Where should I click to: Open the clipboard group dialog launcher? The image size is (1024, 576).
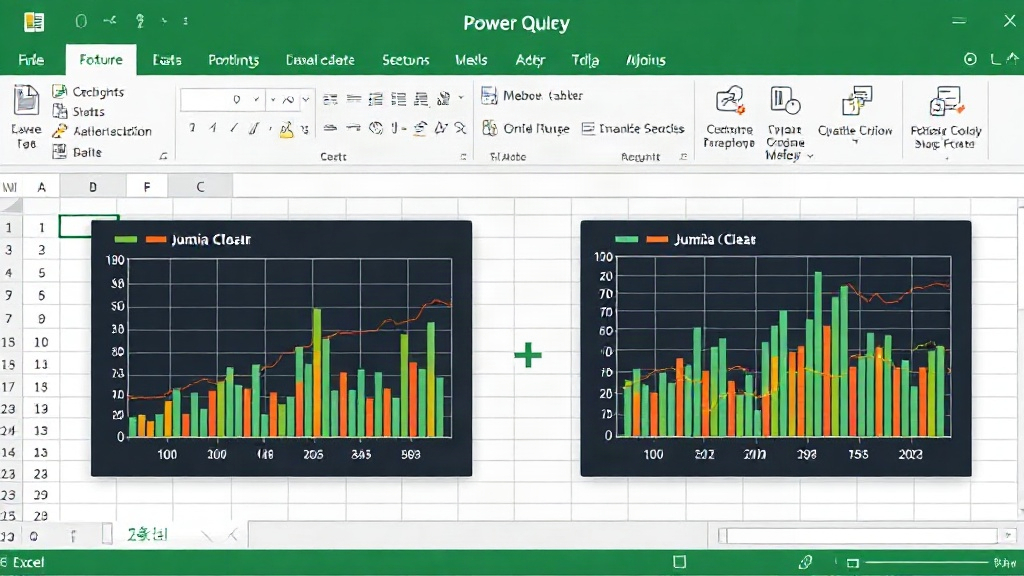(x=163, y=156)
